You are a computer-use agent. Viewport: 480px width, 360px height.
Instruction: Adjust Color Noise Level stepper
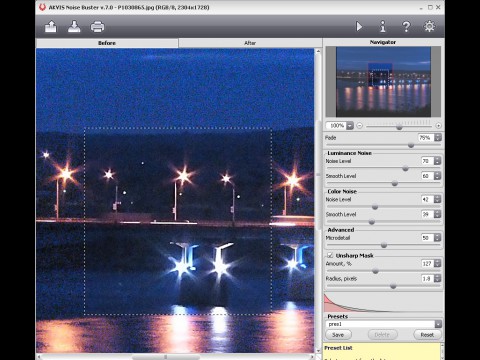pos(438,199)
